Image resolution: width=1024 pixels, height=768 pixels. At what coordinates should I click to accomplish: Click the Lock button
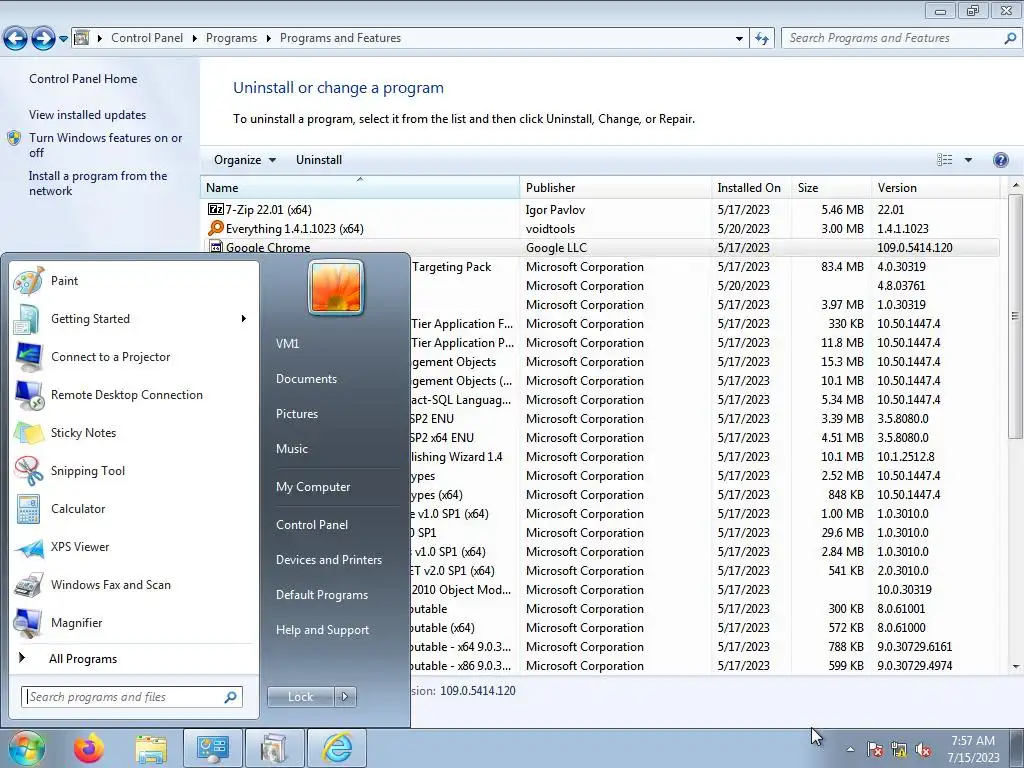point(300,697)
